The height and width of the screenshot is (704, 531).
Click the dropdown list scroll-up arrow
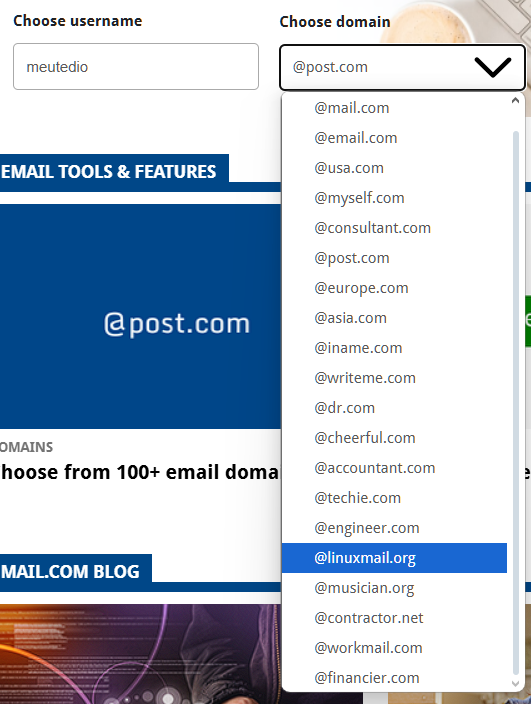515,101
